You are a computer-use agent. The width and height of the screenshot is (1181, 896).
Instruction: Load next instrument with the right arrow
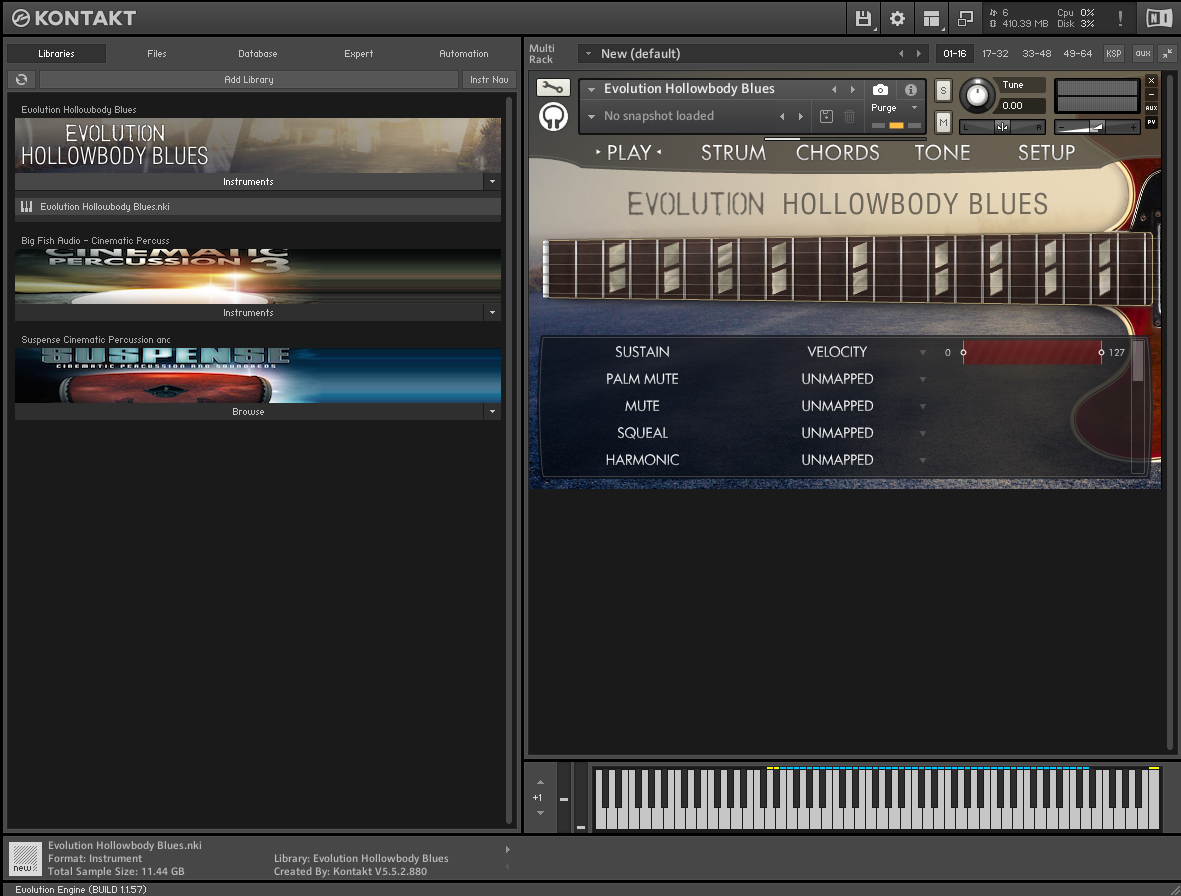tap(853, 90)
